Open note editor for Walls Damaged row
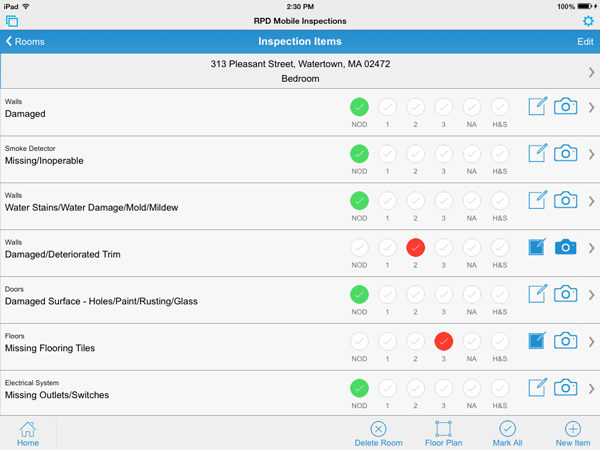This screenshot has height=450, width=600. pyautogui.click(x=538, y=106)
